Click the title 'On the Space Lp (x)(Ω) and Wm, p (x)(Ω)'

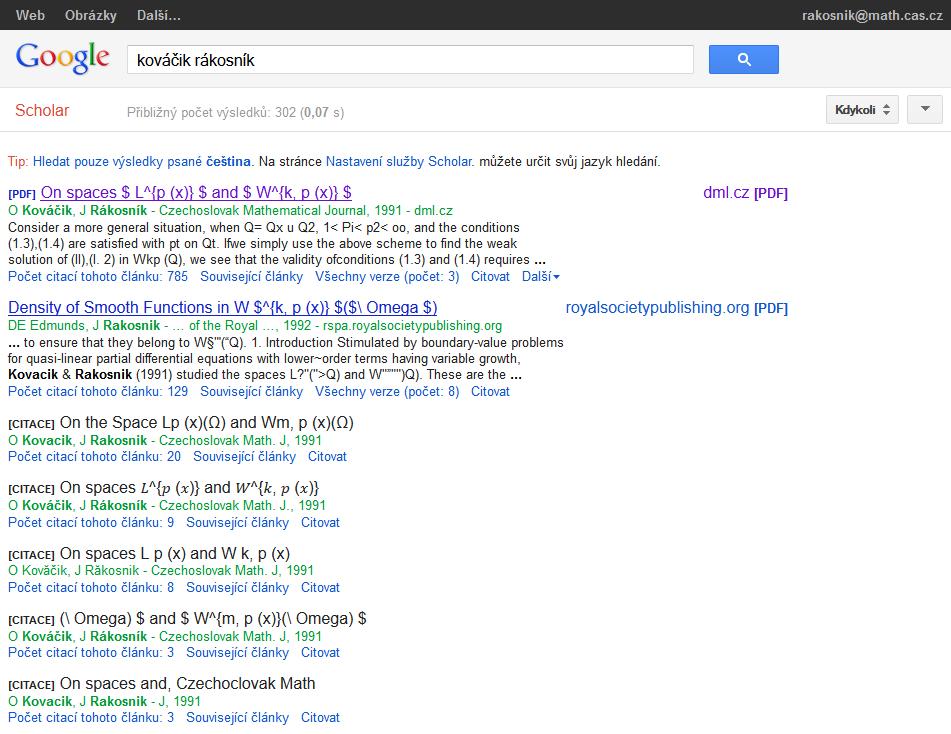206,422
